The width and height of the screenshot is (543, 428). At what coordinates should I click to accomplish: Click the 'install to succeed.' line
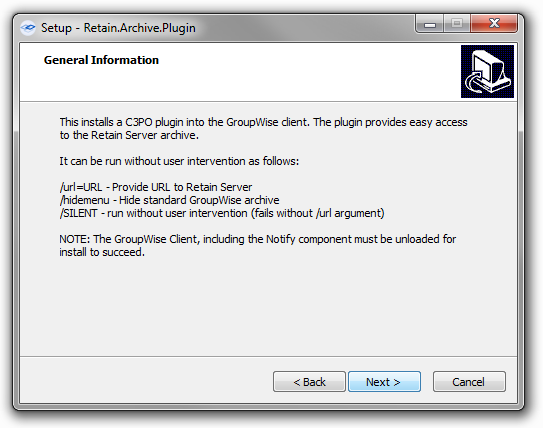point(102,252)
